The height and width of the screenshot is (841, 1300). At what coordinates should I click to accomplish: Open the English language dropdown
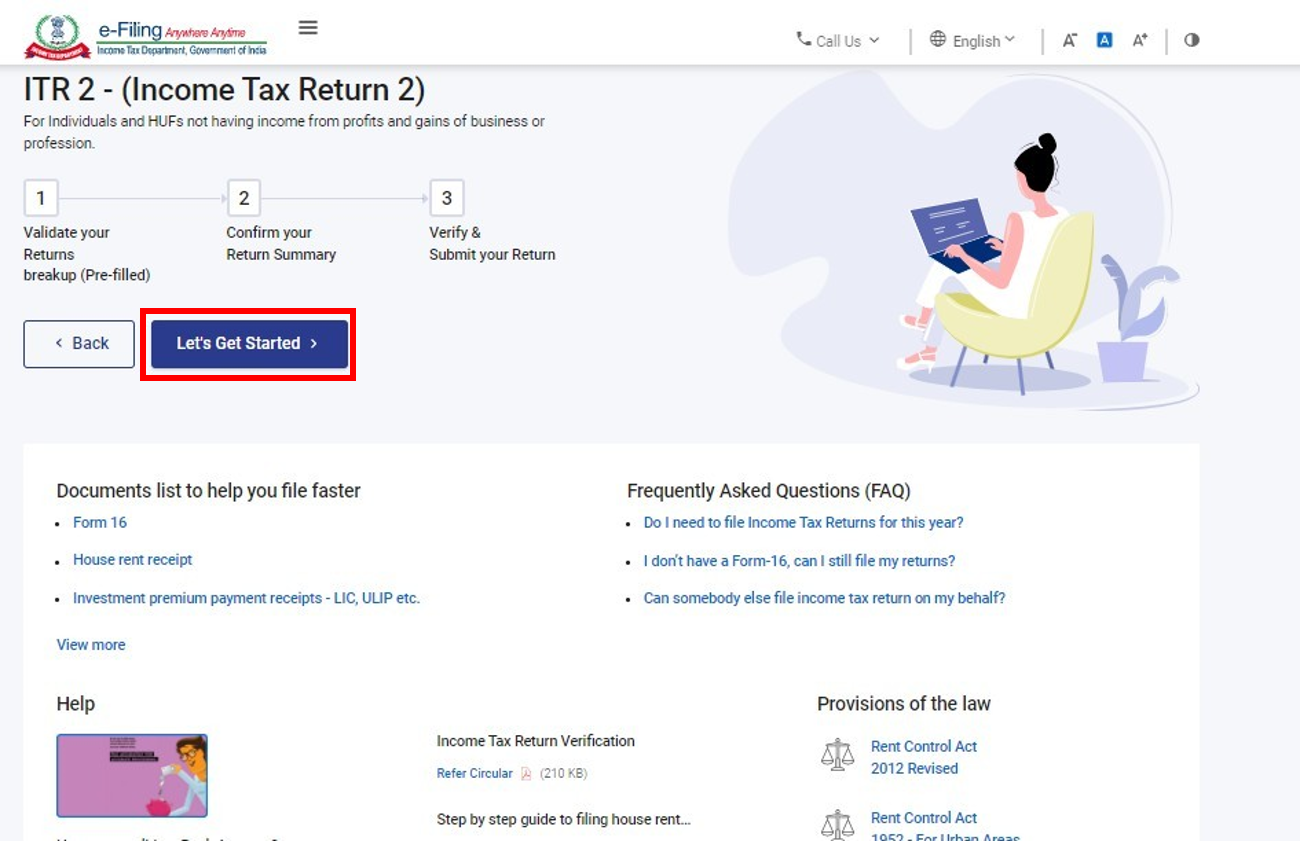point(972,41)
